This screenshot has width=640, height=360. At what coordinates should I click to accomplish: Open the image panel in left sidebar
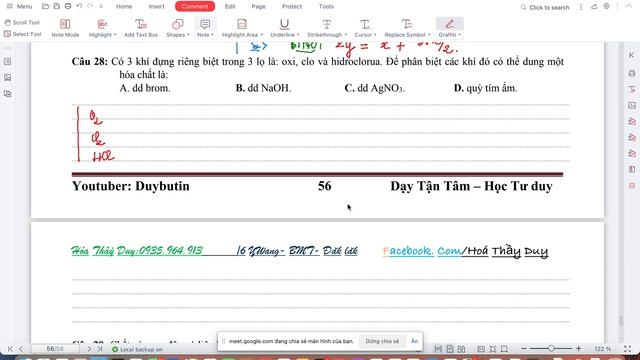pos(7,78)
